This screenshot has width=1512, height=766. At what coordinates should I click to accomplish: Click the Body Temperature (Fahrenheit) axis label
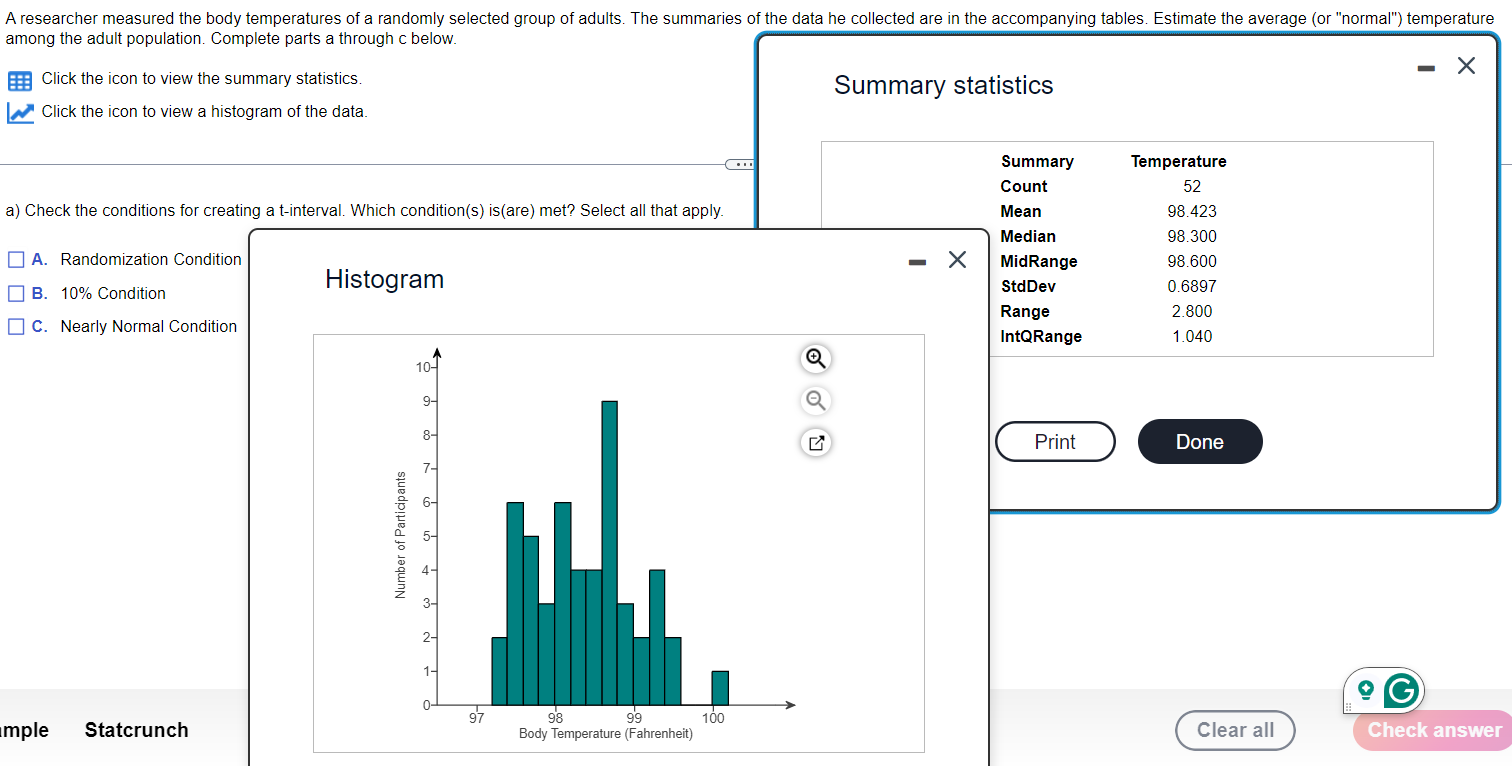pyautogui.click(x=606, y=735)
